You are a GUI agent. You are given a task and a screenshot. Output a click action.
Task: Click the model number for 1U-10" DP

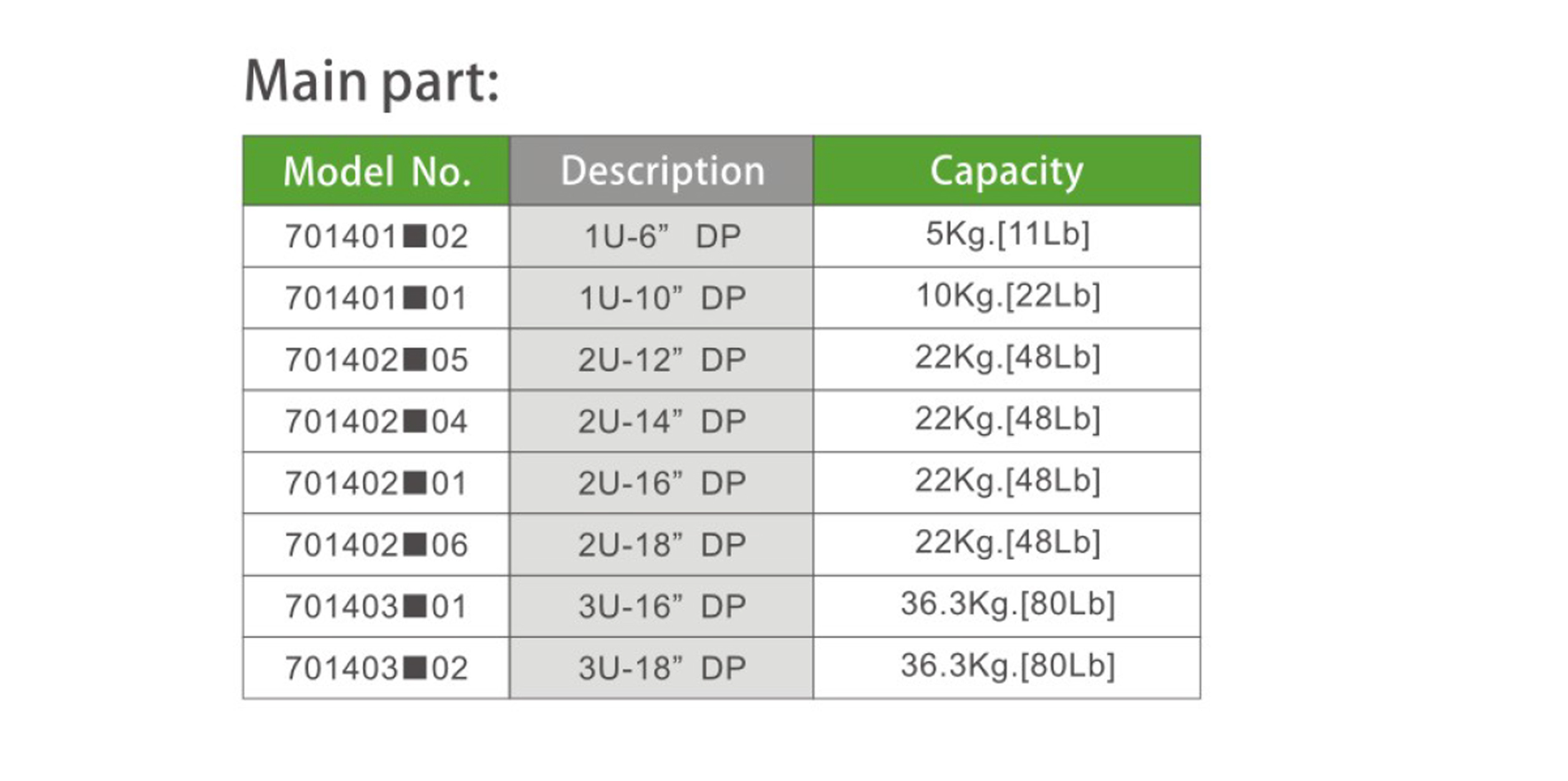[x=376, y=299]
